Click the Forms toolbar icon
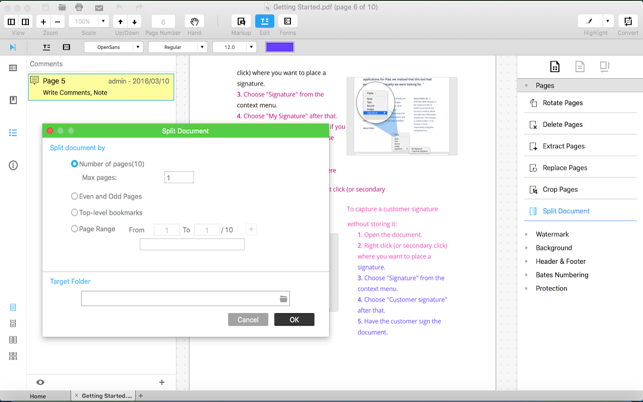The height and width of the screenshot is (402, 643). pos(288,21)
